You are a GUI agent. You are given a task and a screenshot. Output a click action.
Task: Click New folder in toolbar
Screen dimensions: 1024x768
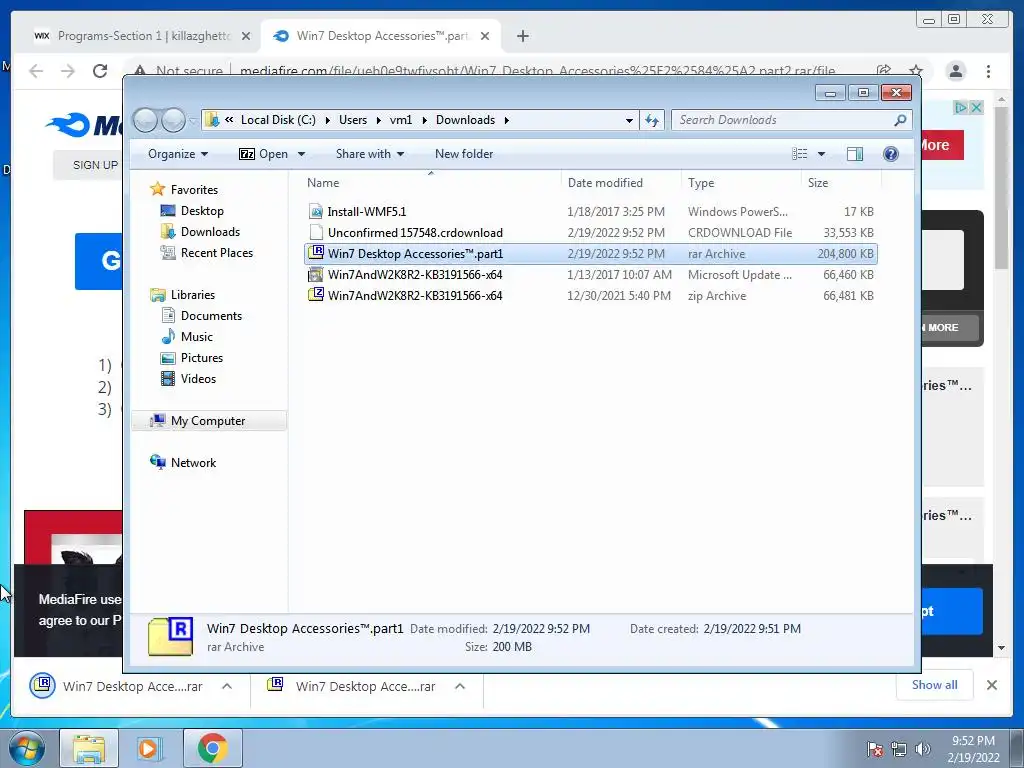[x=464, y=154]
